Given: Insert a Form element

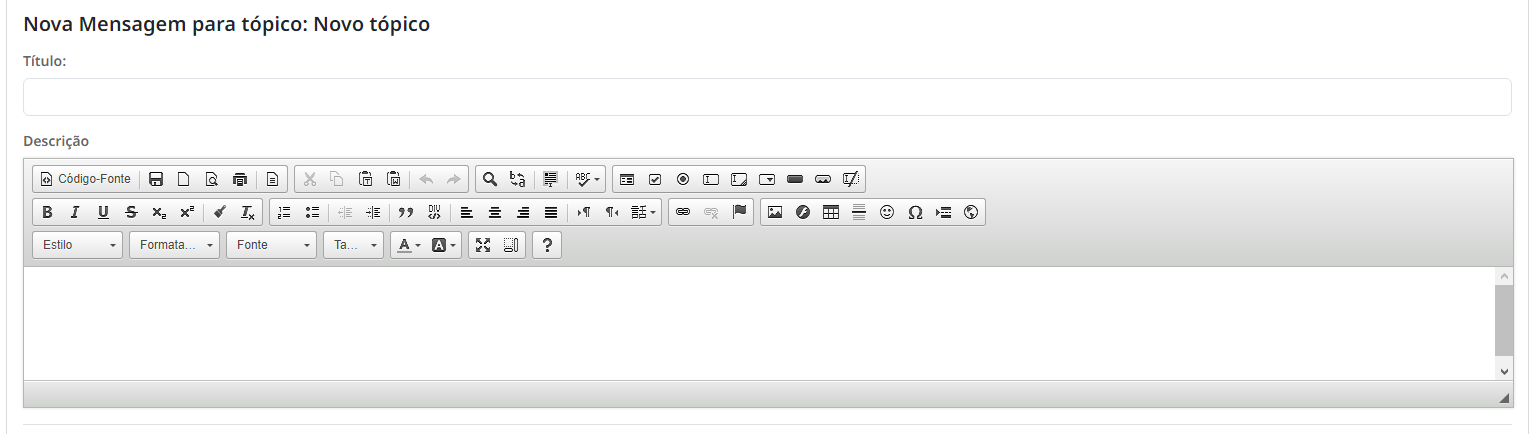Looking at the screenshot, I should tap(627, 179).
